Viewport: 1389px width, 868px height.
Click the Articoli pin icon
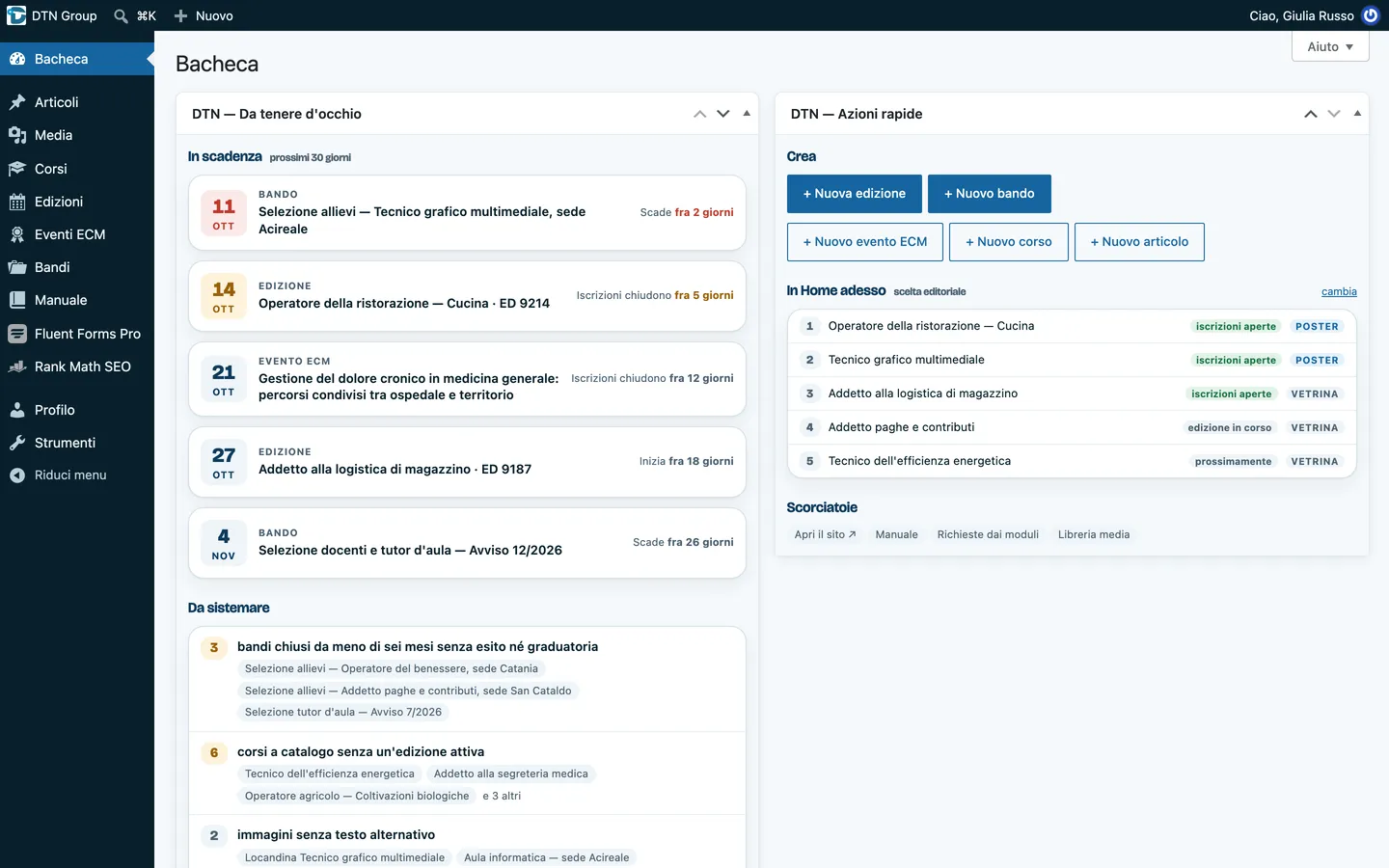coord(17,102)
